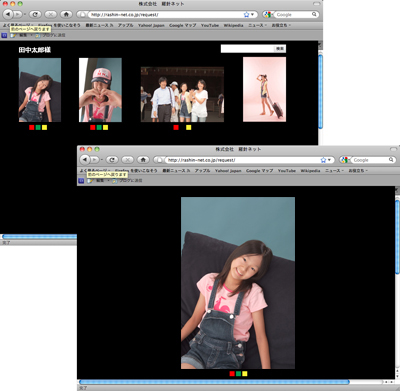Click the vertical scrollbar of the back window

[320, 92]
